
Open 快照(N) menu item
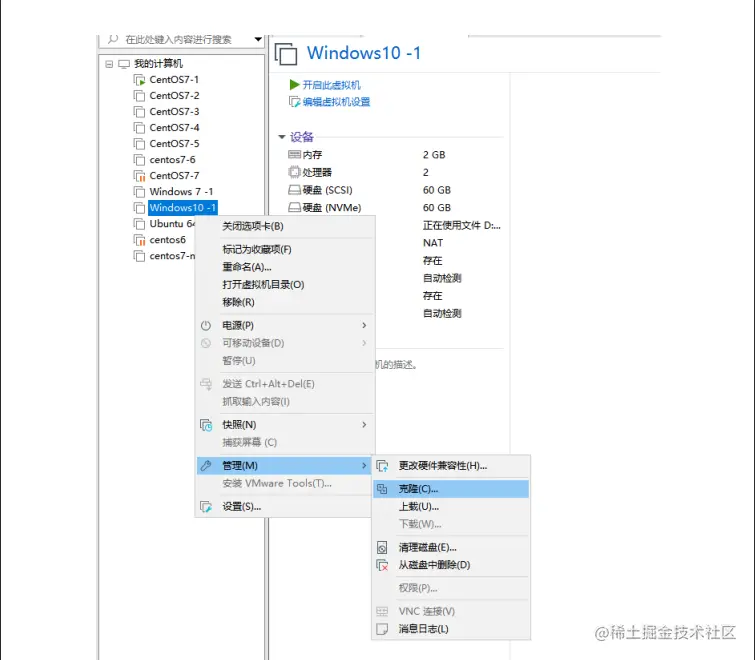(x=285, y=425)
